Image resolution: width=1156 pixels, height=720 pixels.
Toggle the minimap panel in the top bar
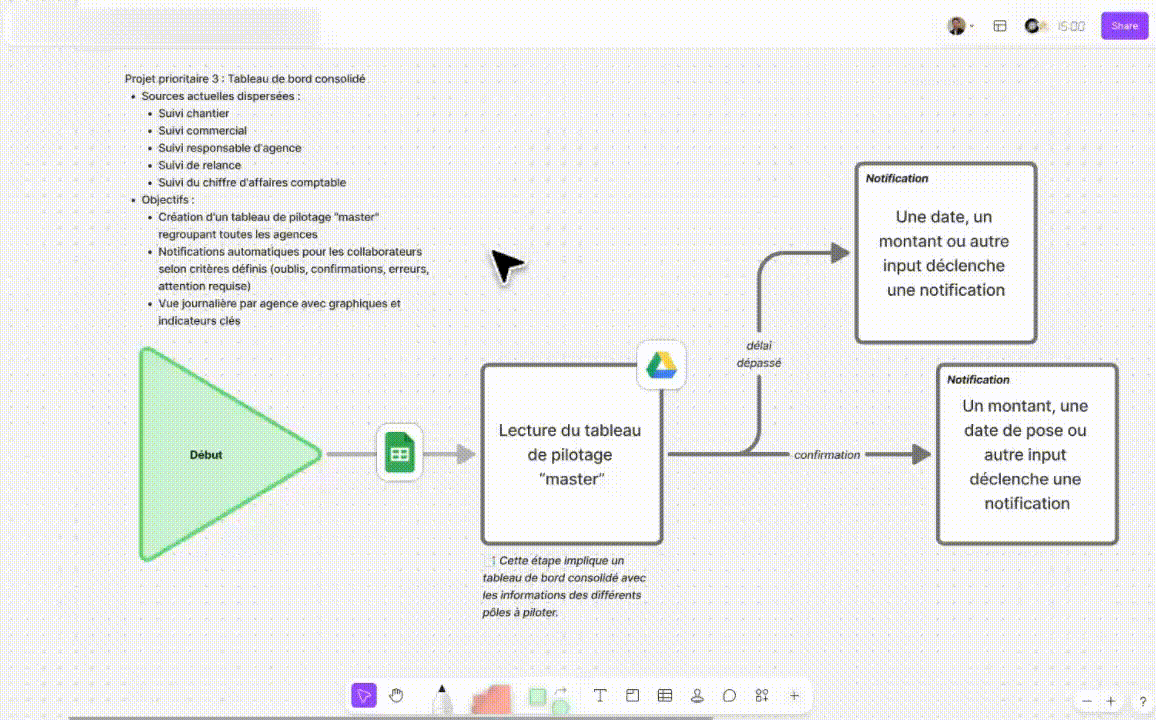(x=999, y=25)
